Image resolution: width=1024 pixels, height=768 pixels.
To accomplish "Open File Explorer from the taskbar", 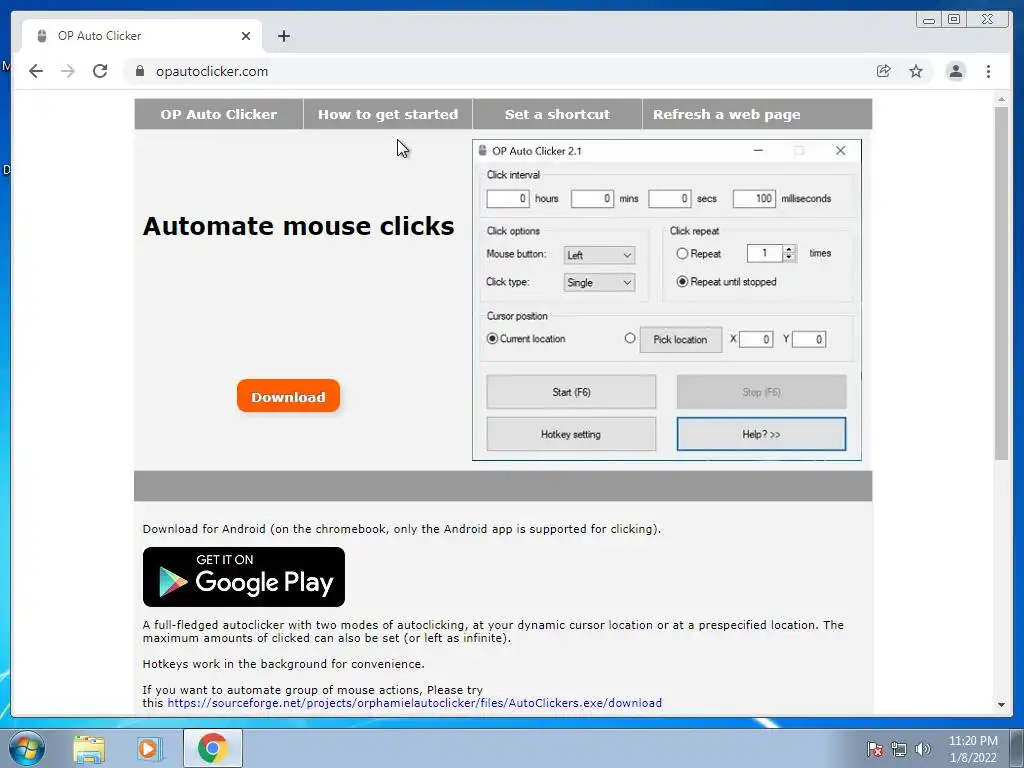I will click(x=89, y=748).
